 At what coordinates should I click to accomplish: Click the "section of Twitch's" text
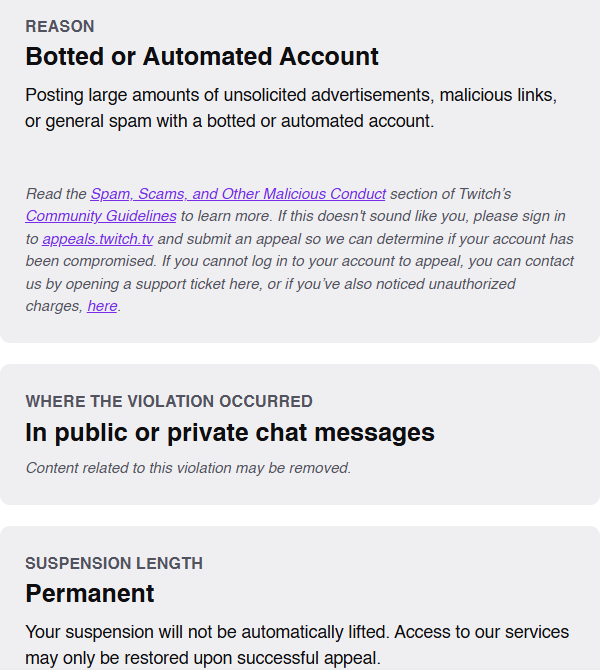pyautogui.click(x=450, y=194)
